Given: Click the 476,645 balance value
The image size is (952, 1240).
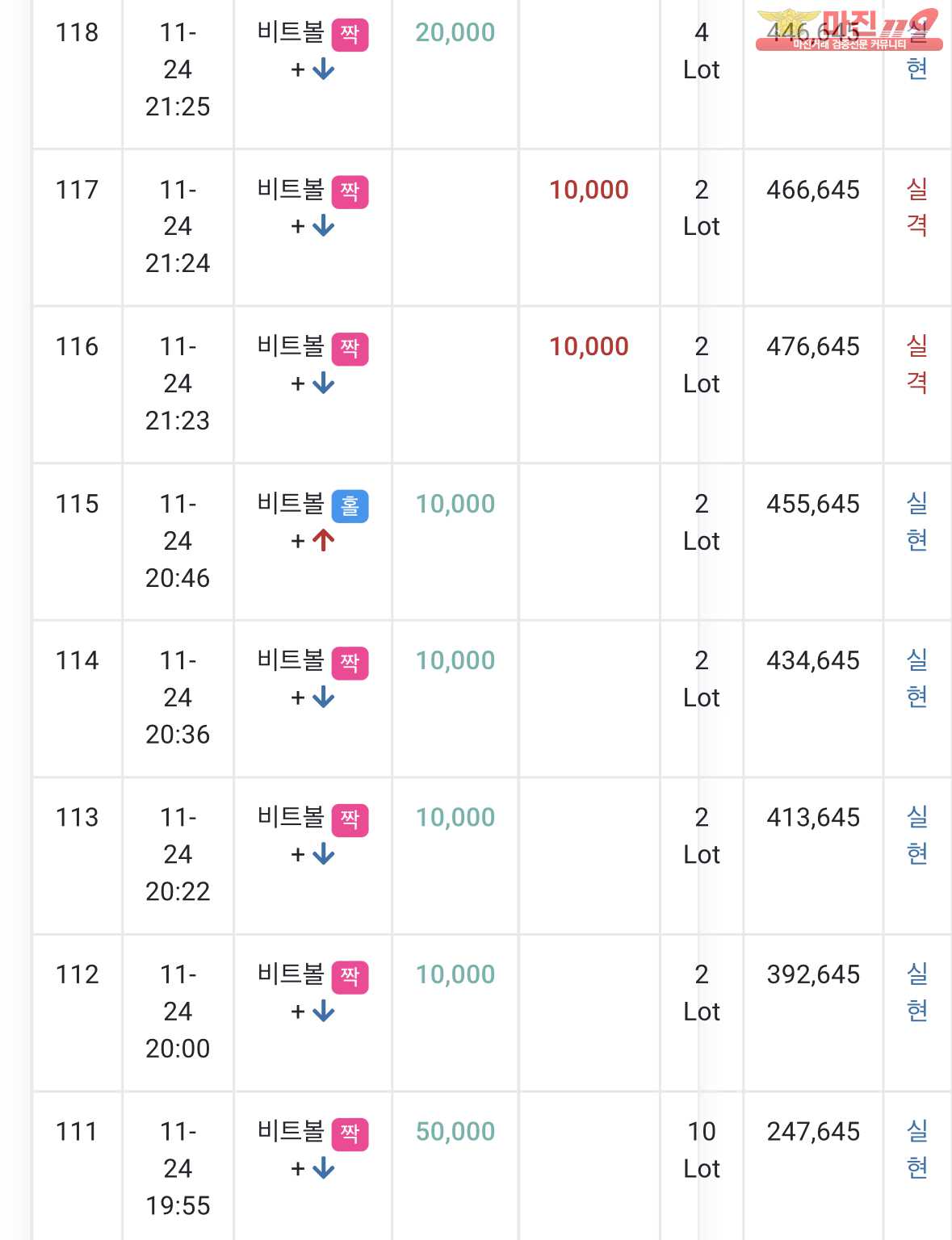Looking at the screenshot, I should tap(813, 346).
